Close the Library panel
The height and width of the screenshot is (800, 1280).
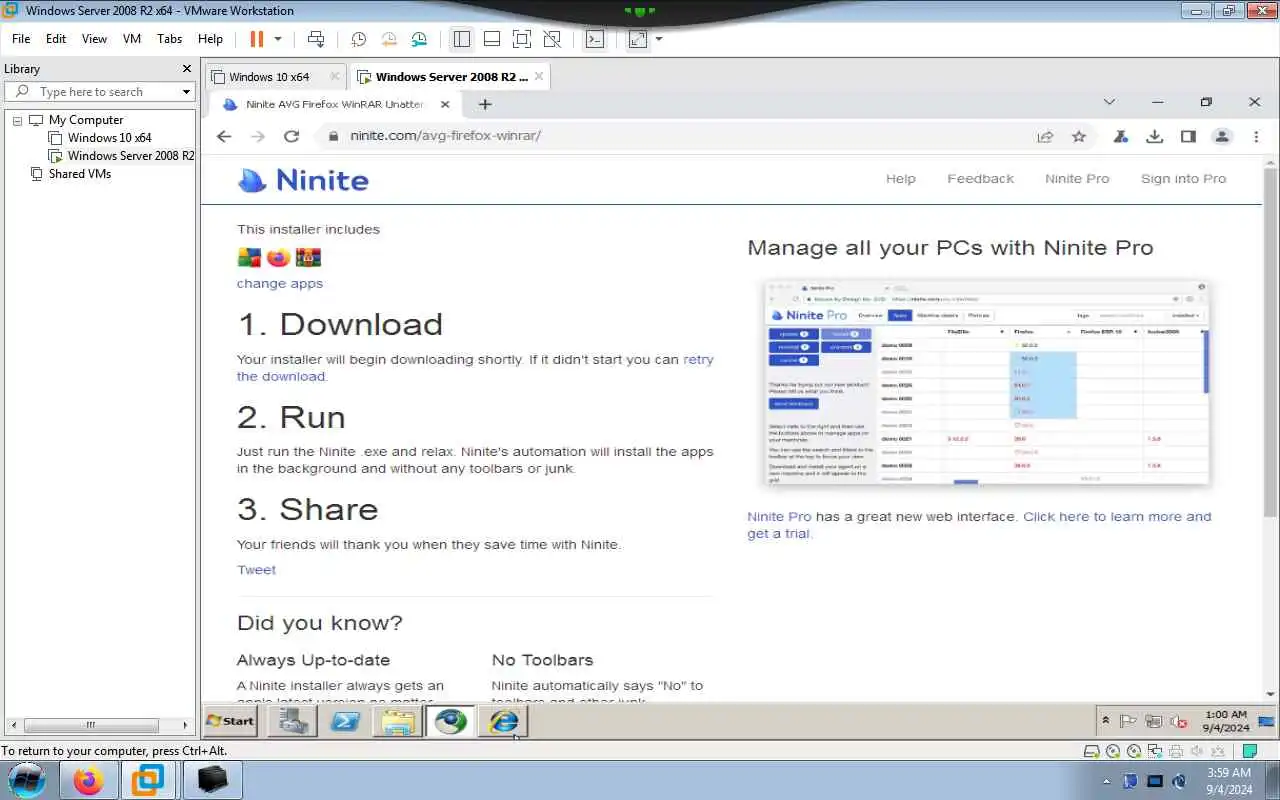[x=186, y=69]
